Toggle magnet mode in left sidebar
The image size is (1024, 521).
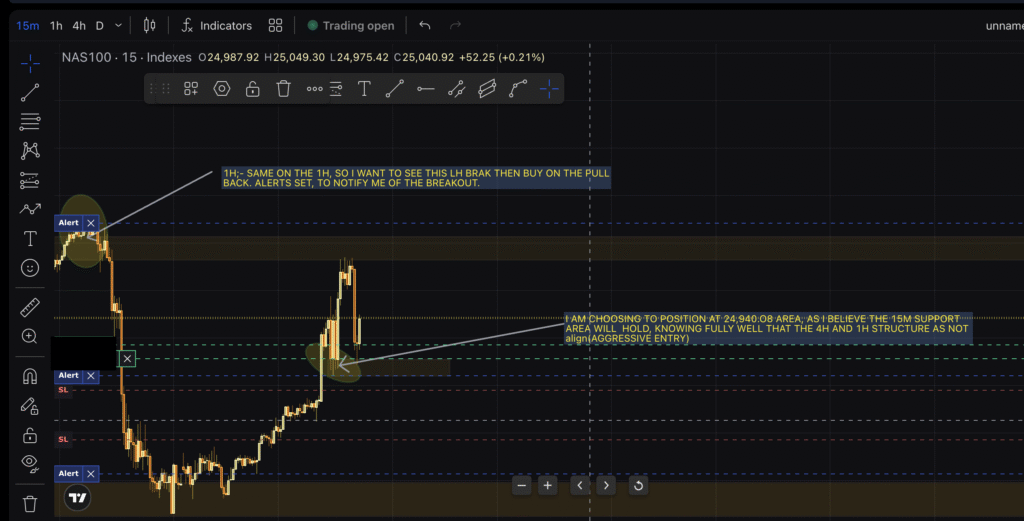pyautogui.click(x=30, y=377)
